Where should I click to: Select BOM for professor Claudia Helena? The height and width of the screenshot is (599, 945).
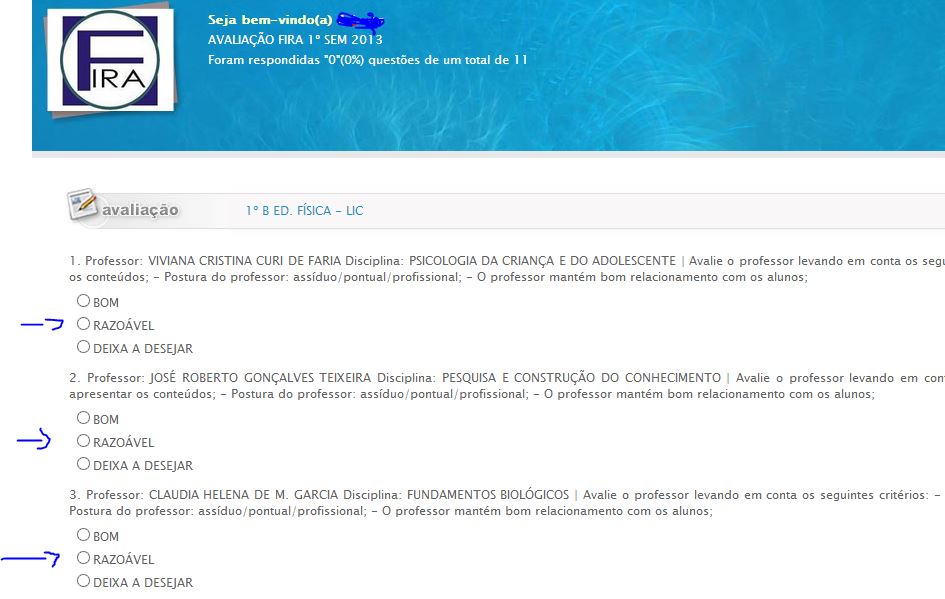[83, 534]
